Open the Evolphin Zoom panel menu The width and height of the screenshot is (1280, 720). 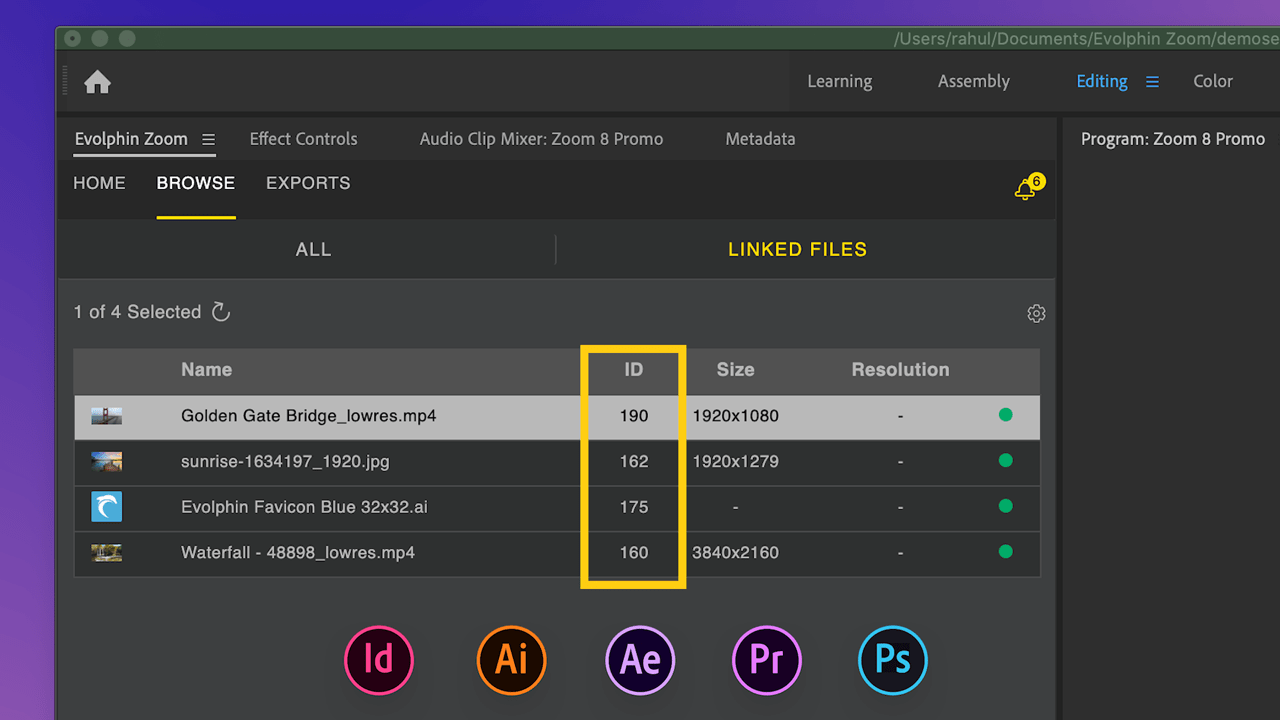(x=208, y=139)
